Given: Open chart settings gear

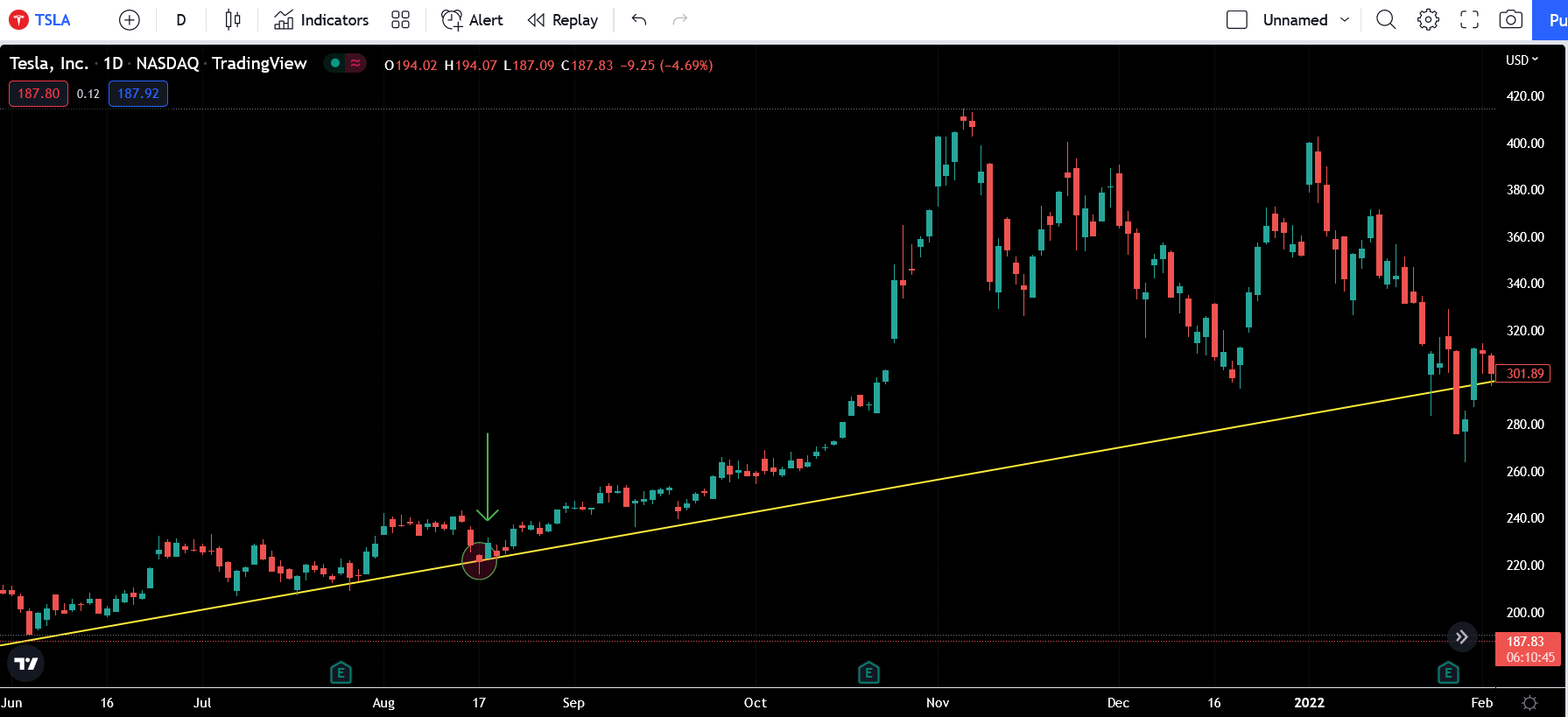Looking at the screenshot, I should (1428, 20).
